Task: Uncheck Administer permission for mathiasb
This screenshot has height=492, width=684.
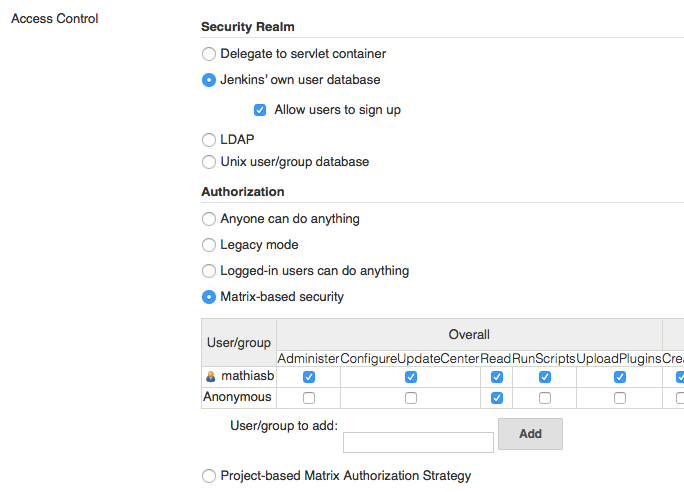Action: coord(309,378)
